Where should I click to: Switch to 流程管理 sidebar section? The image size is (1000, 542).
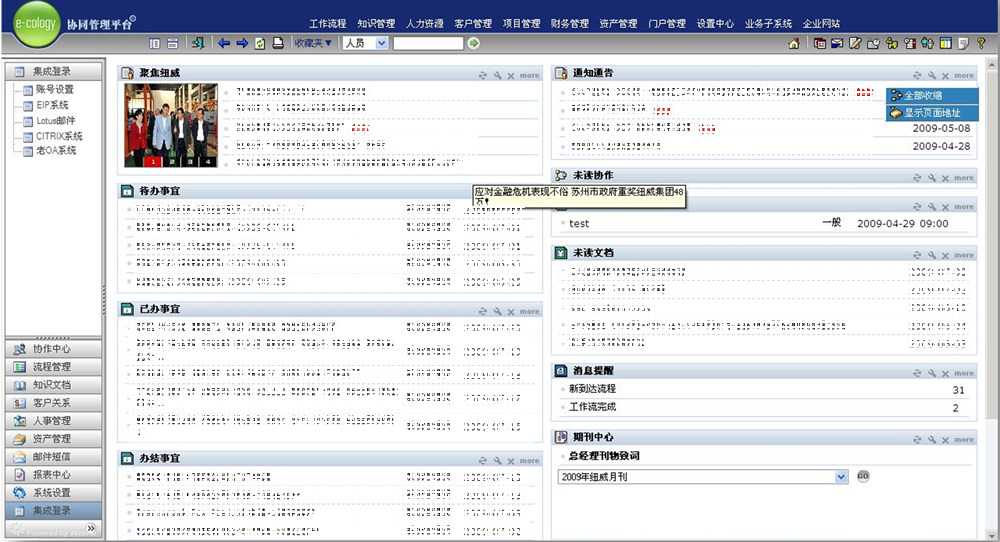click(54, 367)
